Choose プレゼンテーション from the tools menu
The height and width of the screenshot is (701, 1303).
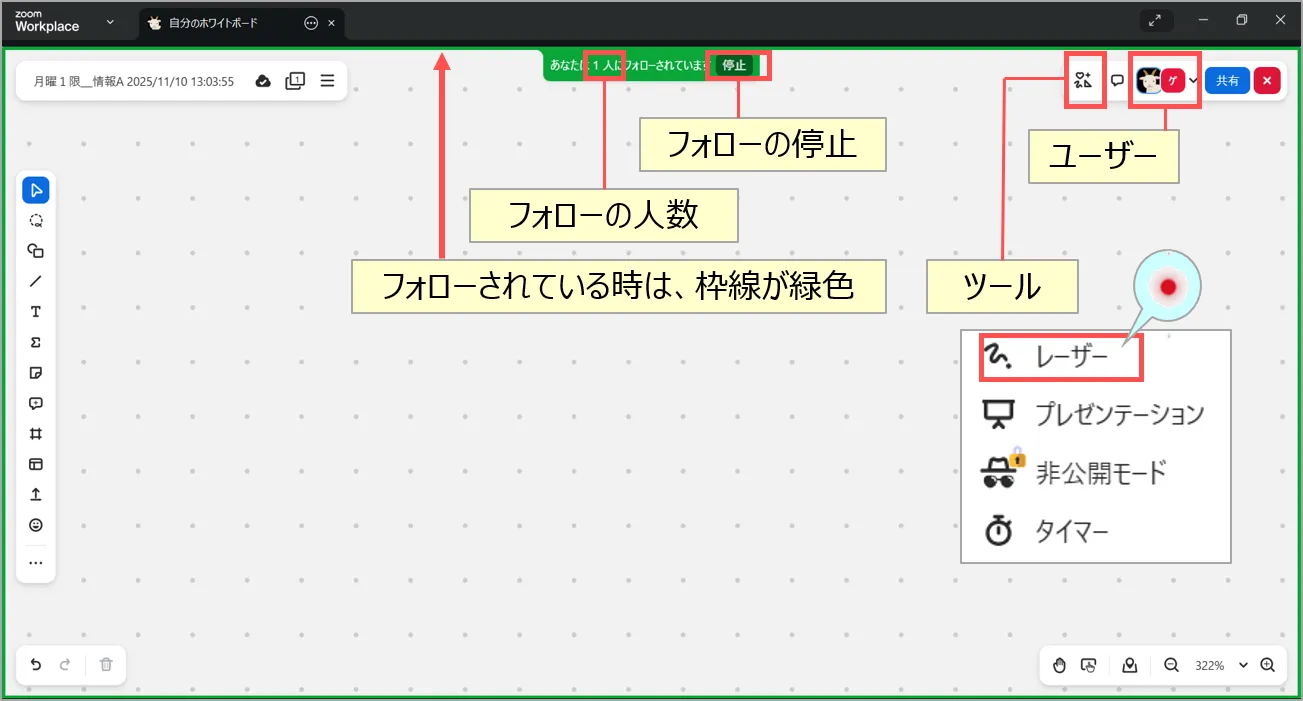coord(1118,414)
